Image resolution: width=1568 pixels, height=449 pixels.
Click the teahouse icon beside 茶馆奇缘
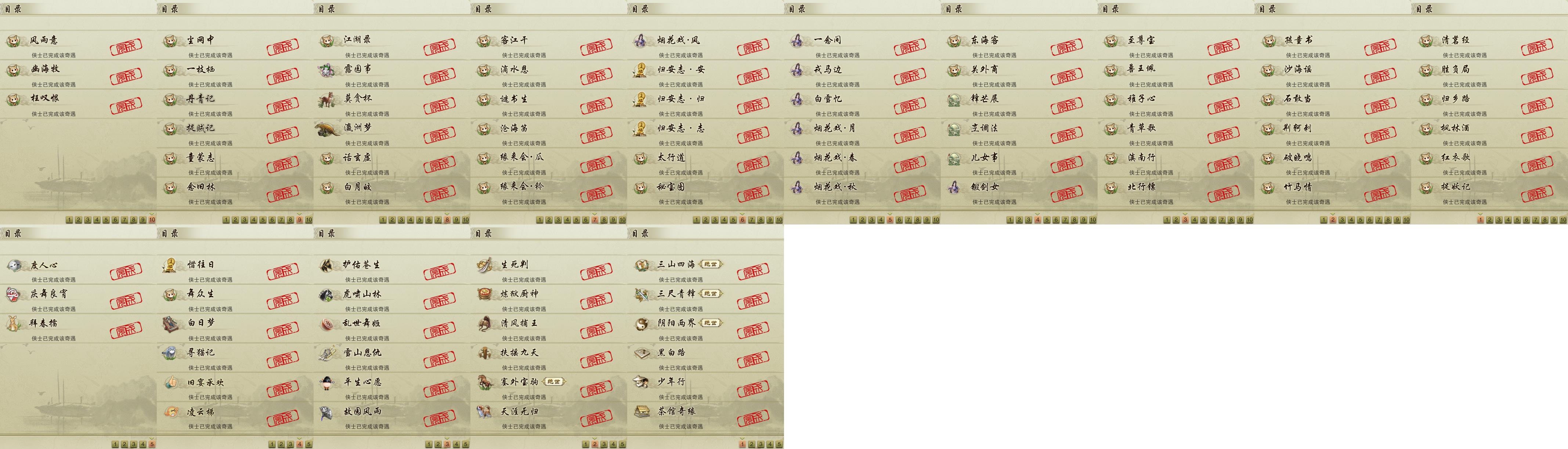pyautogui.click(x=642, y=412)
